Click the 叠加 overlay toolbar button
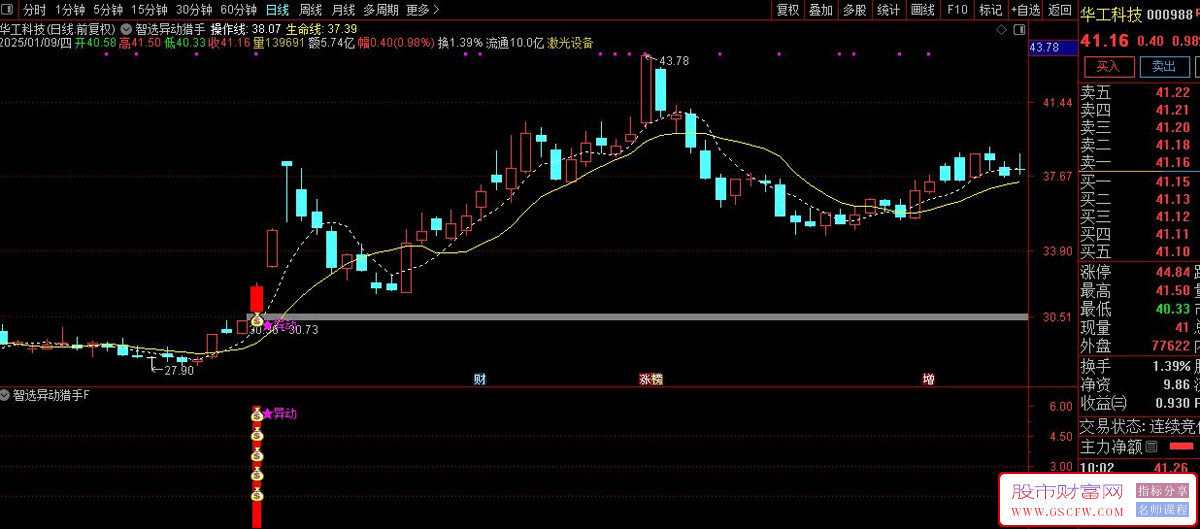Screen dimensions: 1200x529 pyautogui.click(x=821, y=10)
